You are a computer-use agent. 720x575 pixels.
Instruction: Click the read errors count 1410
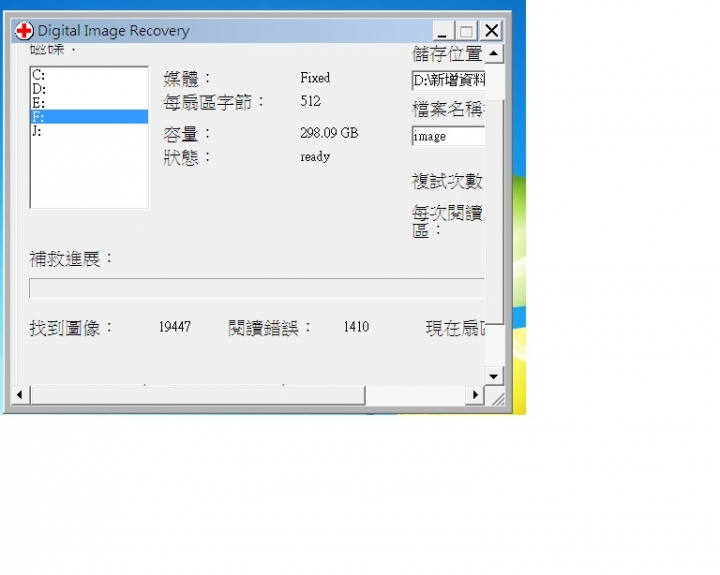point(356,327)
